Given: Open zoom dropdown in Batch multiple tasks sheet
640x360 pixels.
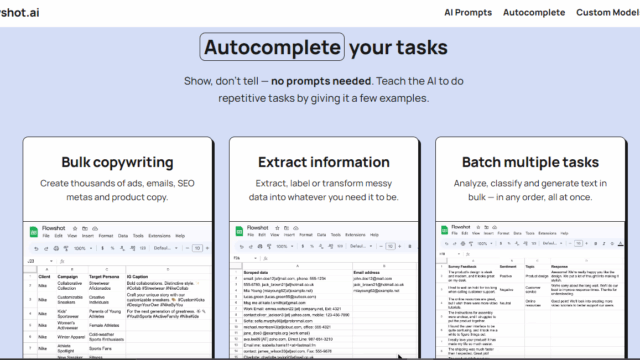Looking at the screenshot, I should [x=485, y=244].
